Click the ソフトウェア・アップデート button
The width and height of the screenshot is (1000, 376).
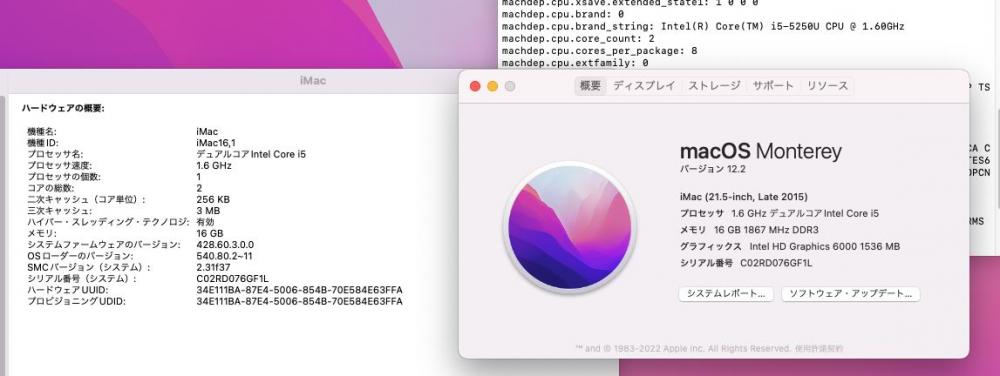pyautogui.click(x=851, y=294)
